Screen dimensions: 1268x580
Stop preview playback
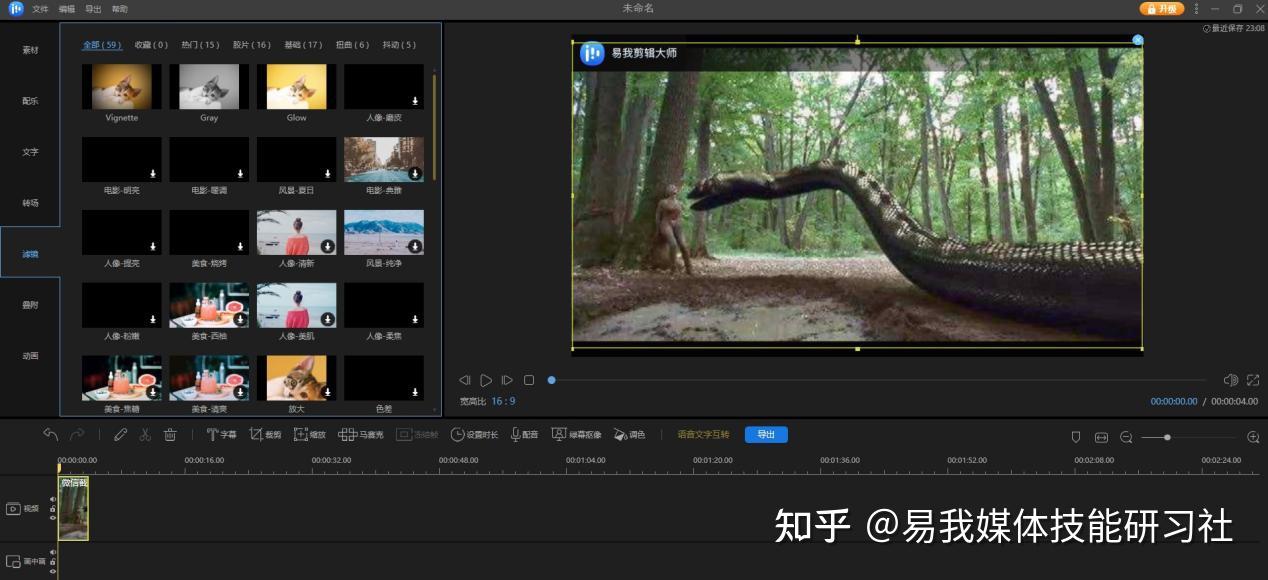point(529,380)
